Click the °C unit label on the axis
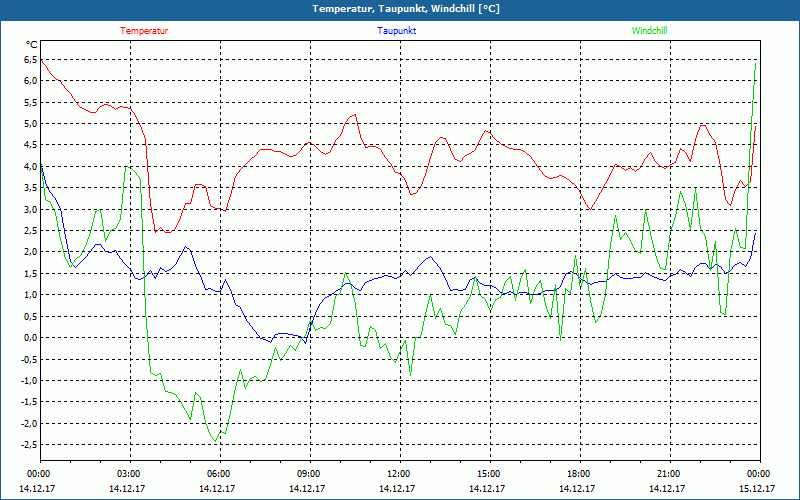The width and height of the screenshot is (800, 500). [x=32, y=45]
